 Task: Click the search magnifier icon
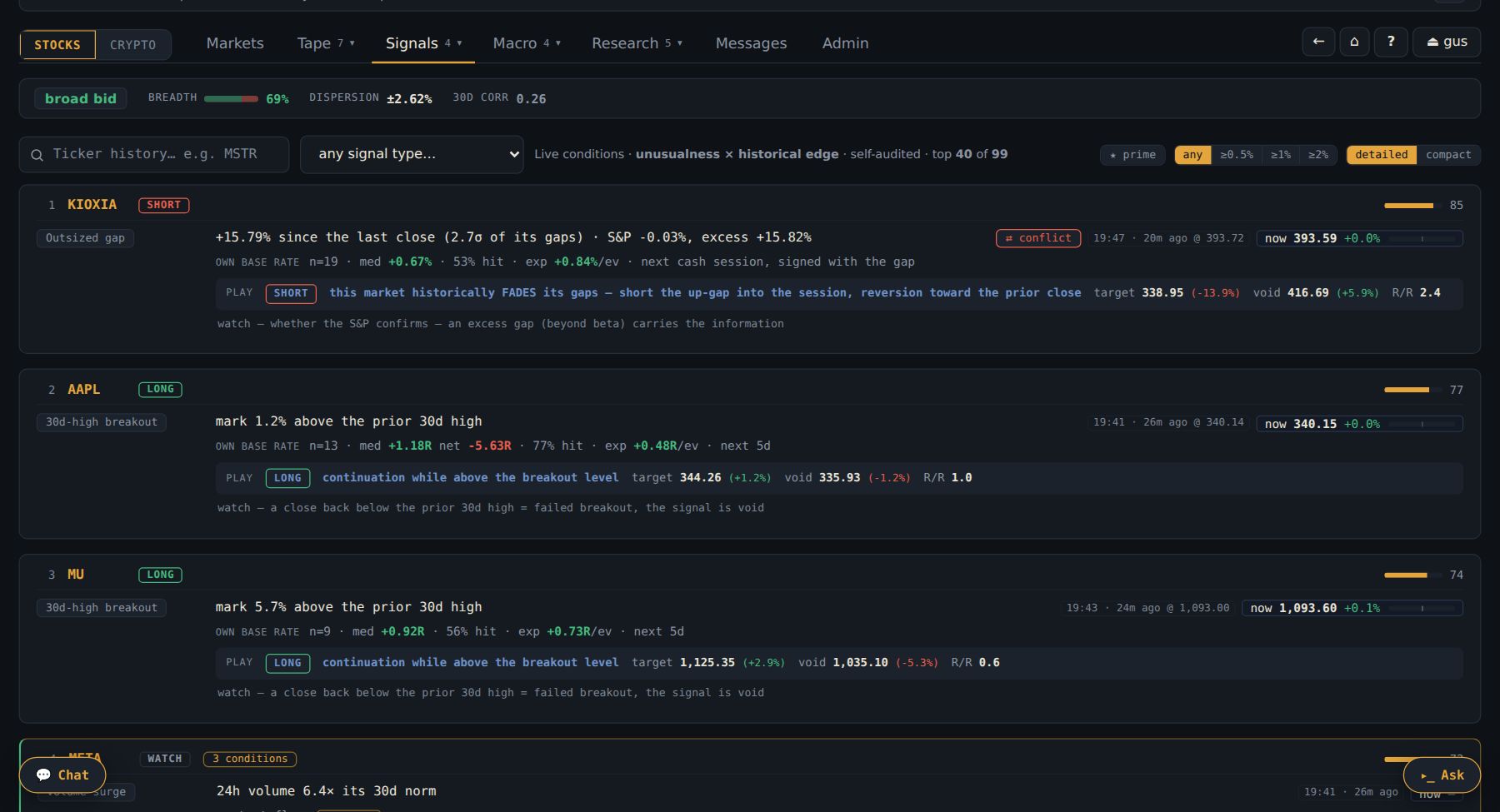tap(37, 155)
